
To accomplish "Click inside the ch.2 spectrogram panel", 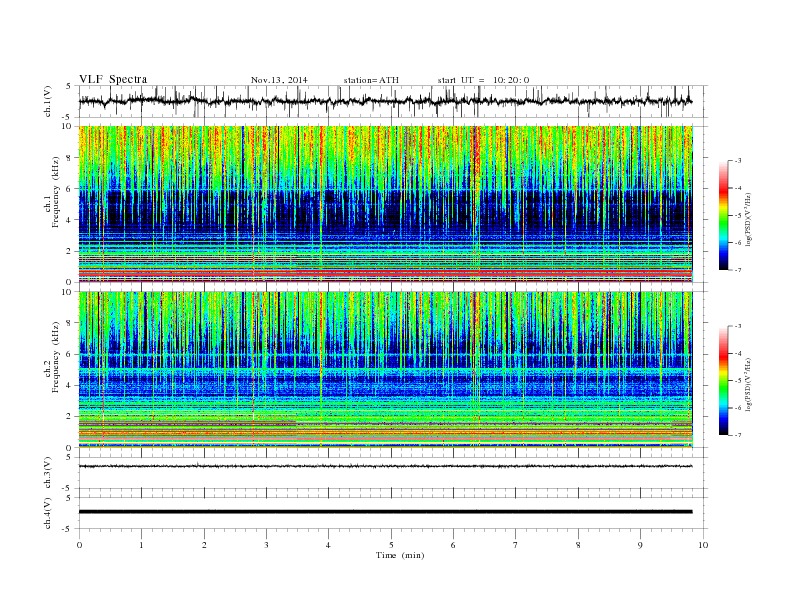I will tap(385, 369).
